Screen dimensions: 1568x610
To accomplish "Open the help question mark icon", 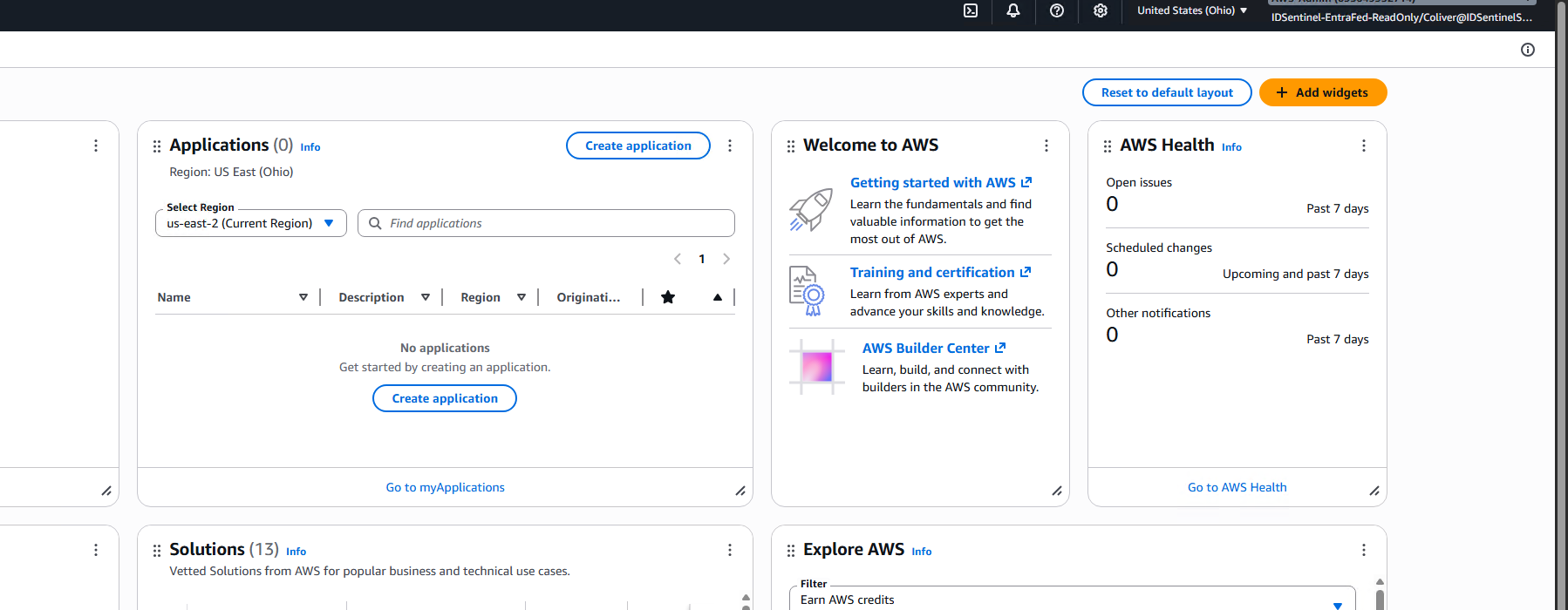I will coord(1057,10).
